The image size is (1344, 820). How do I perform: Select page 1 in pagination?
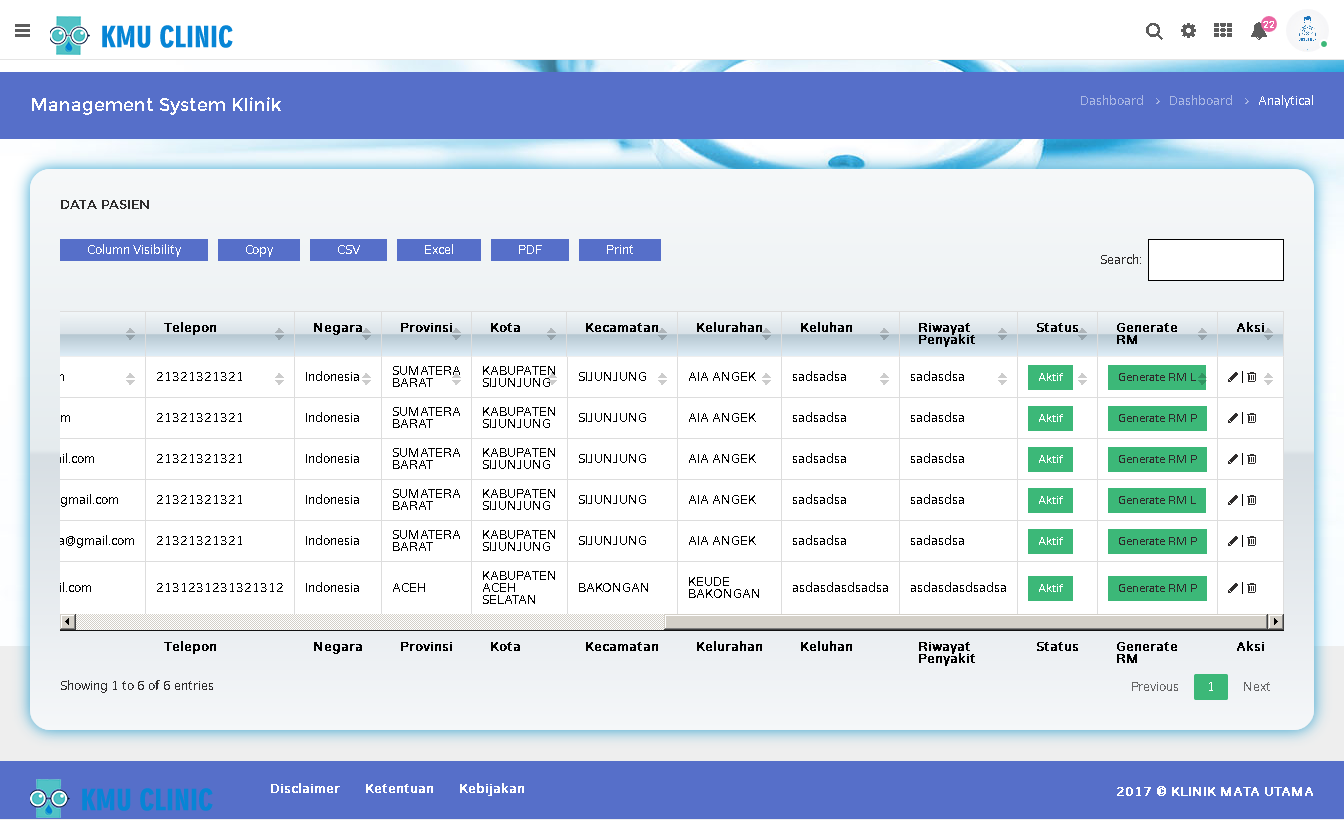point(1210,687)
